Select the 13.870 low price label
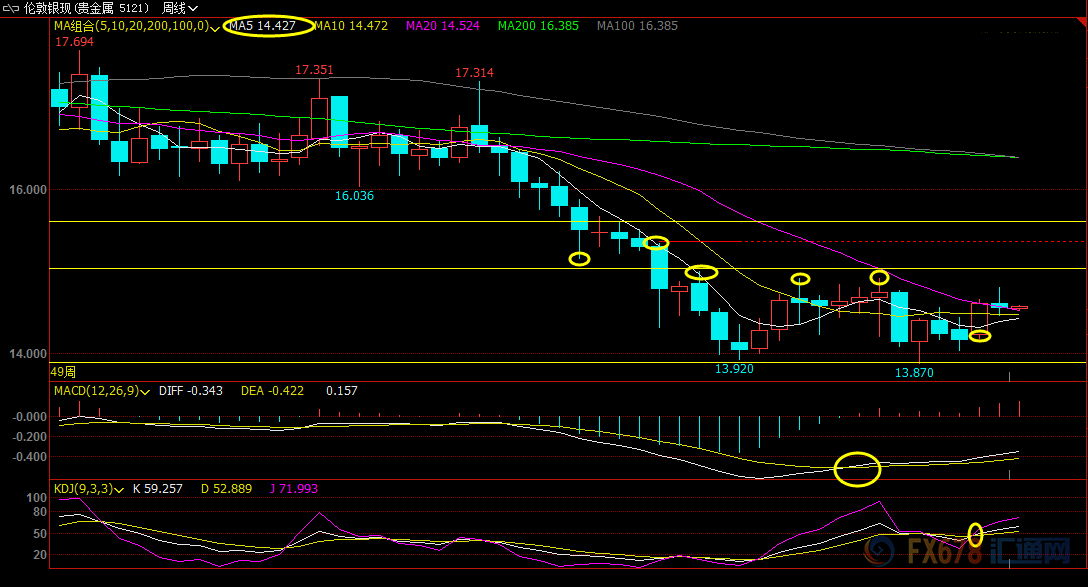1088x587 pixels. (914, 372)
